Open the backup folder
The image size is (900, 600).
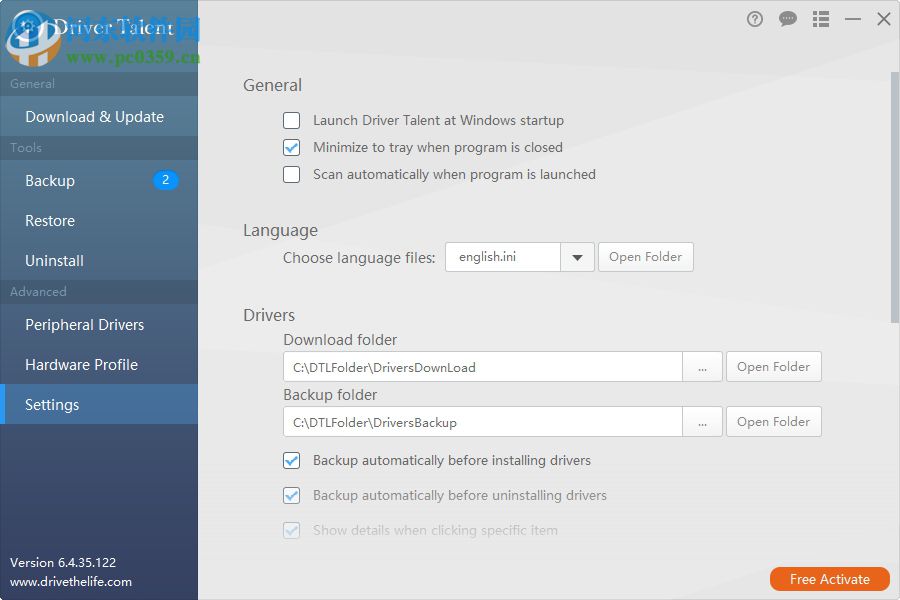pyautogui.click(x=774, y=422)
